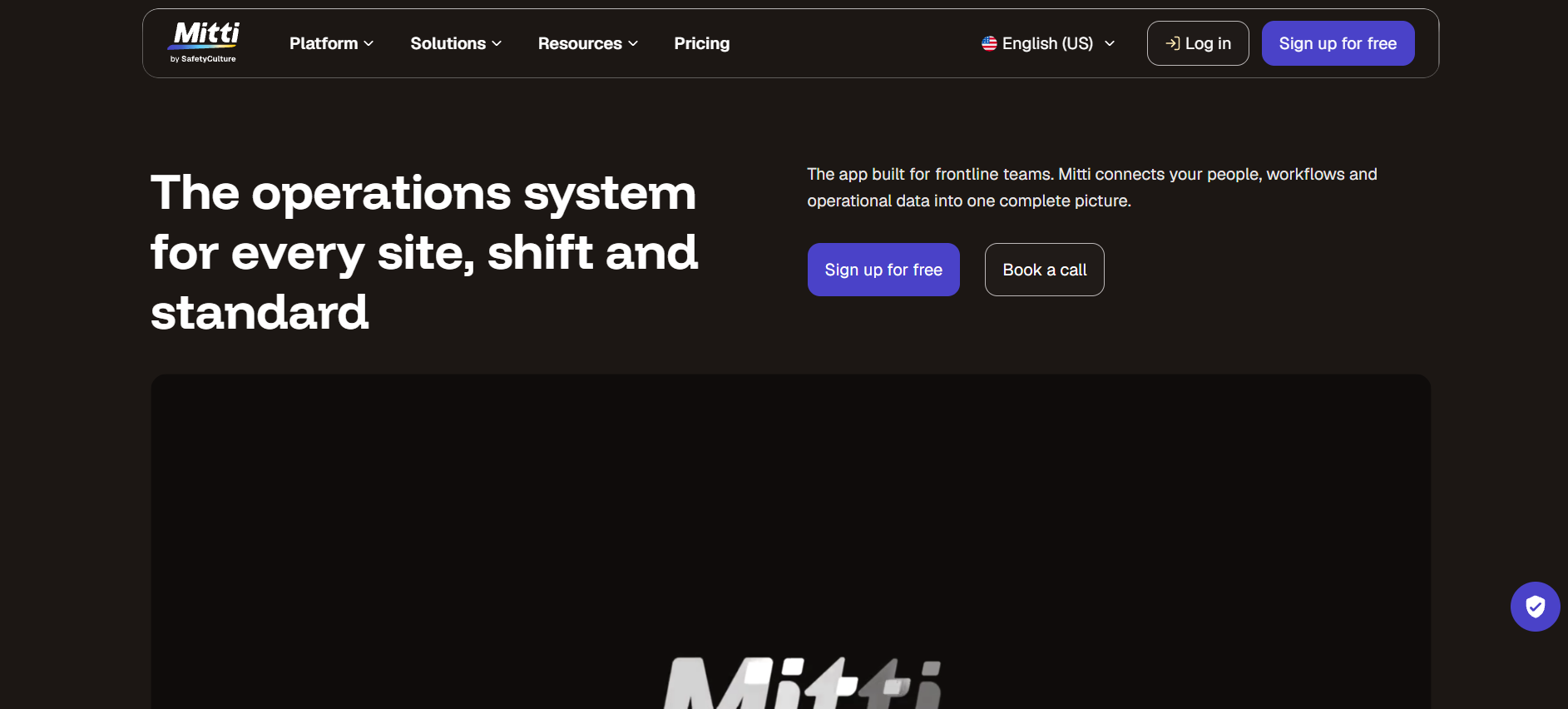Open the English (US) language selector
1568x709 pixels.
click(1048, 43)
